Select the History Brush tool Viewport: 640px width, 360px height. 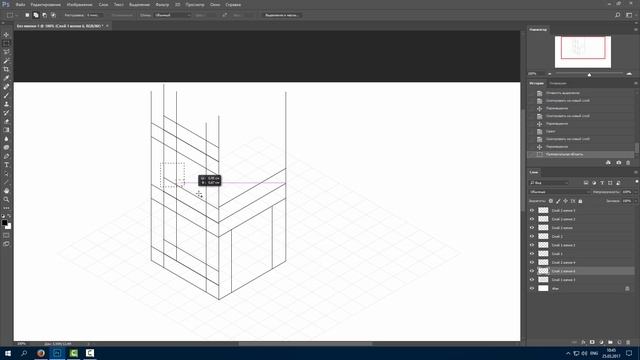tap(6, 113)
